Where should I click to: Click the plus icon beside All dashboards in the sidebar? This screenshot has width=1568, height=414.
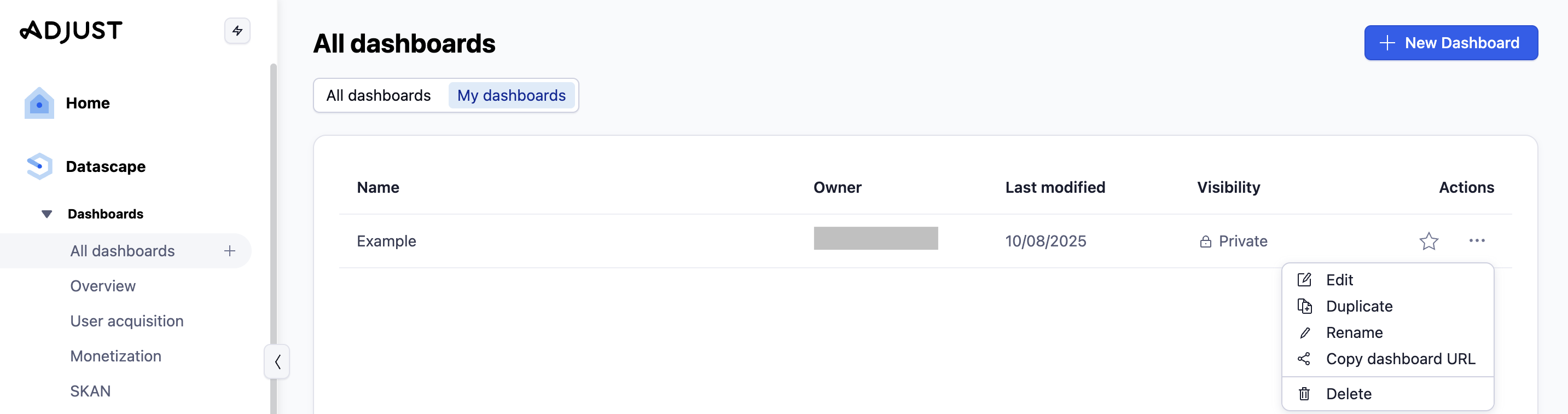pos(229,251)
